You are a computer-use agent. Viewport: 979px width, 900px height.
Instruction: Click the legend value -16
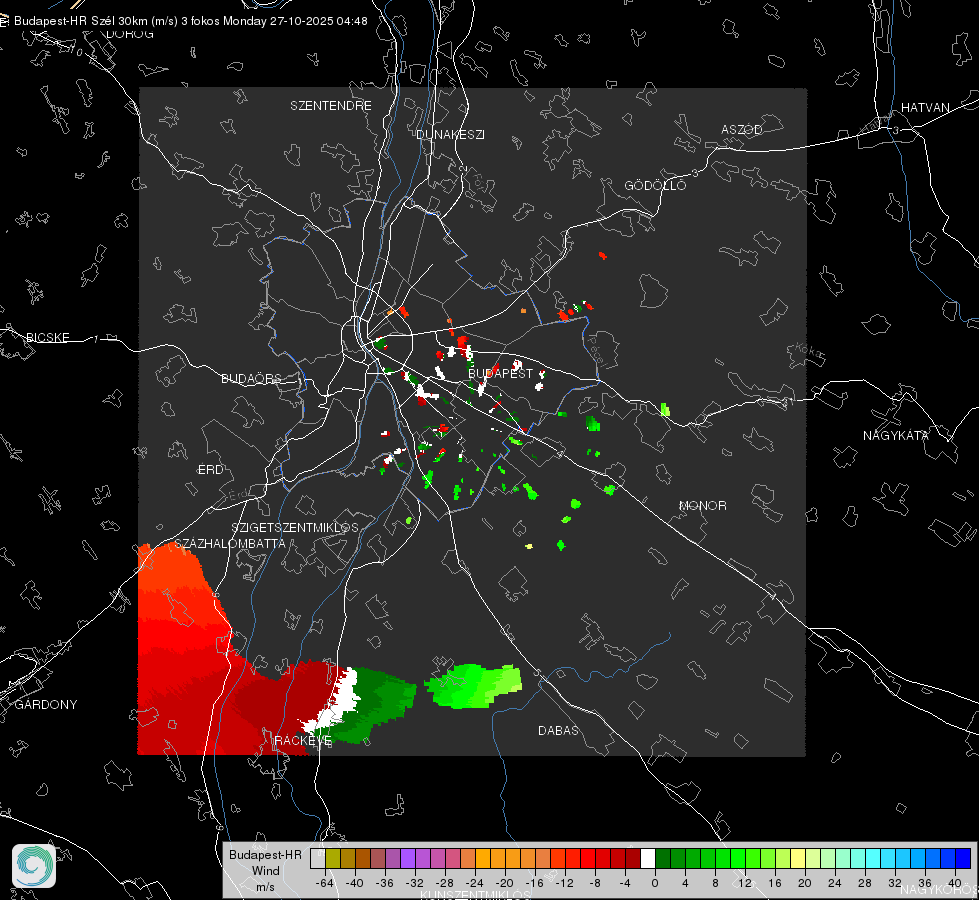coord(534,883)
